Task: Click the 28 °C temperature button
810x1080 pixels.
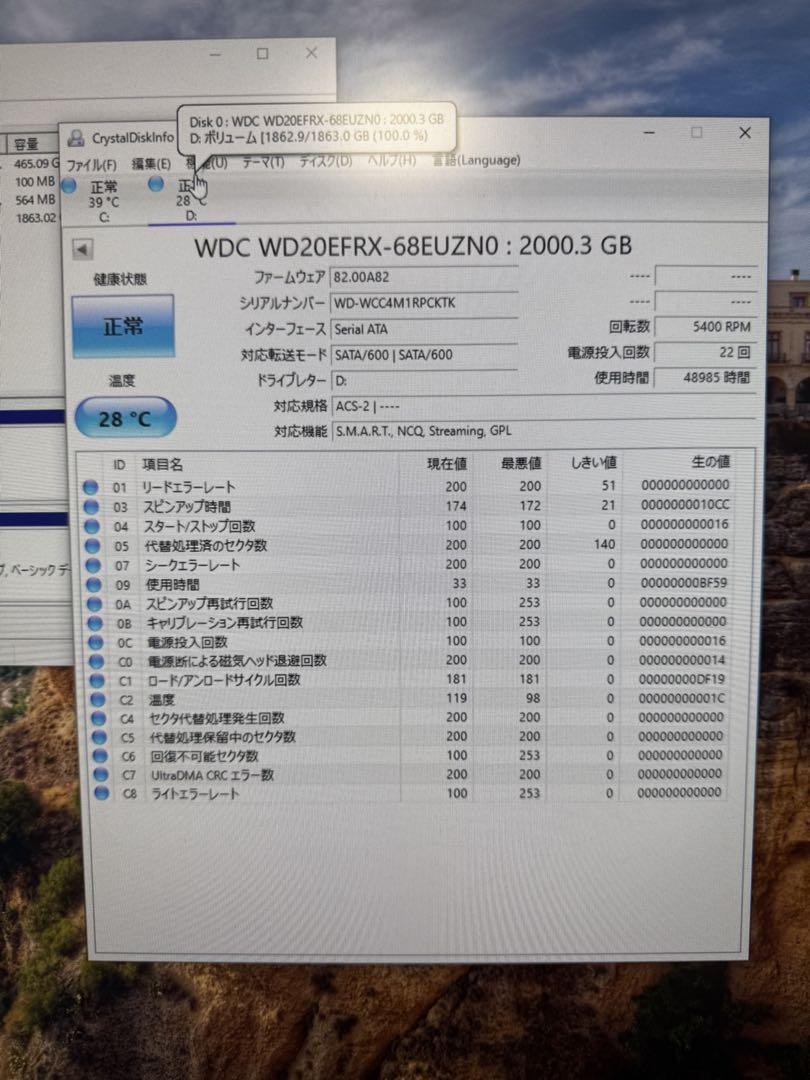Action: click(x=125, y=418)
